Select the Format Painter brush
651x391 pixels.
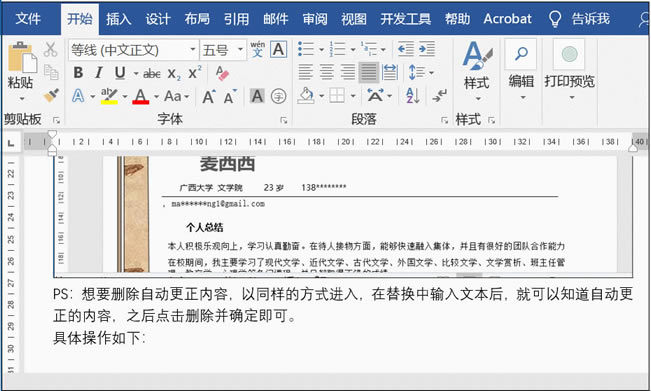coord(51,95)
